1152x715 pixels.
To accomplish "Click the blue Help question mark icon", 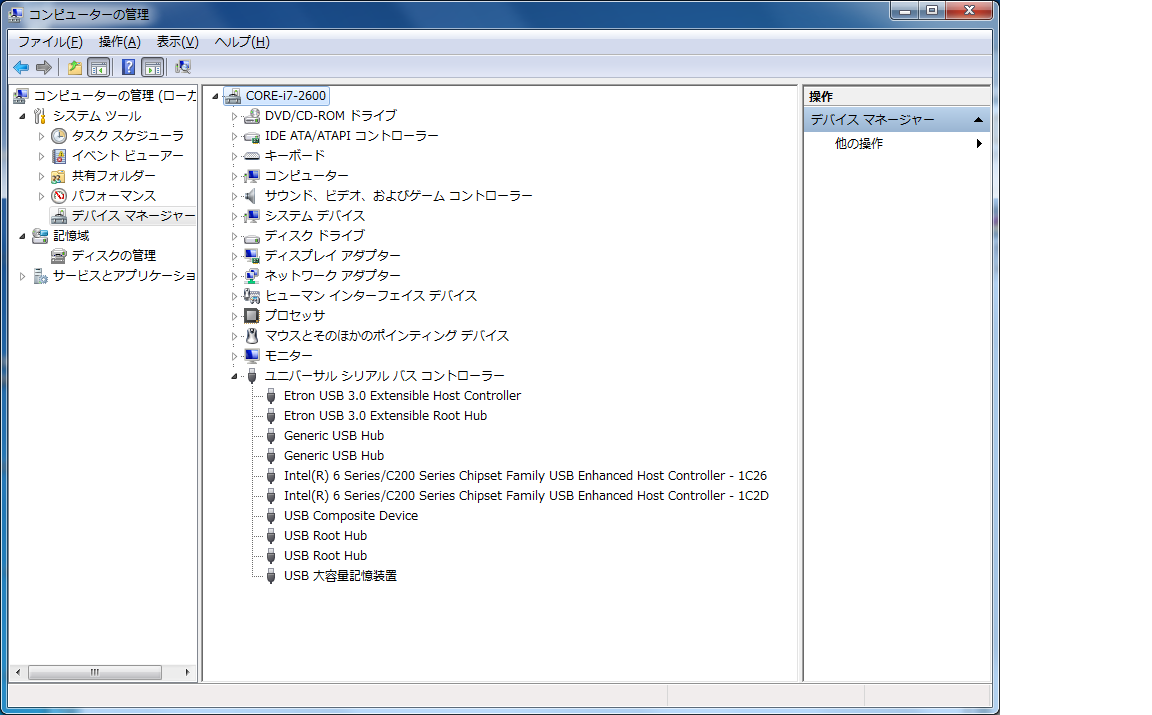I will click(128, 67).
